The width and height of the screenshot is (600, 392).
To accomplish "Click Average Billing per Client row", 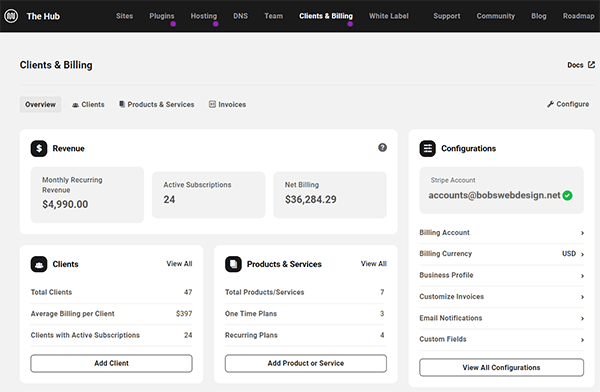I will click(x=111, y=314).
